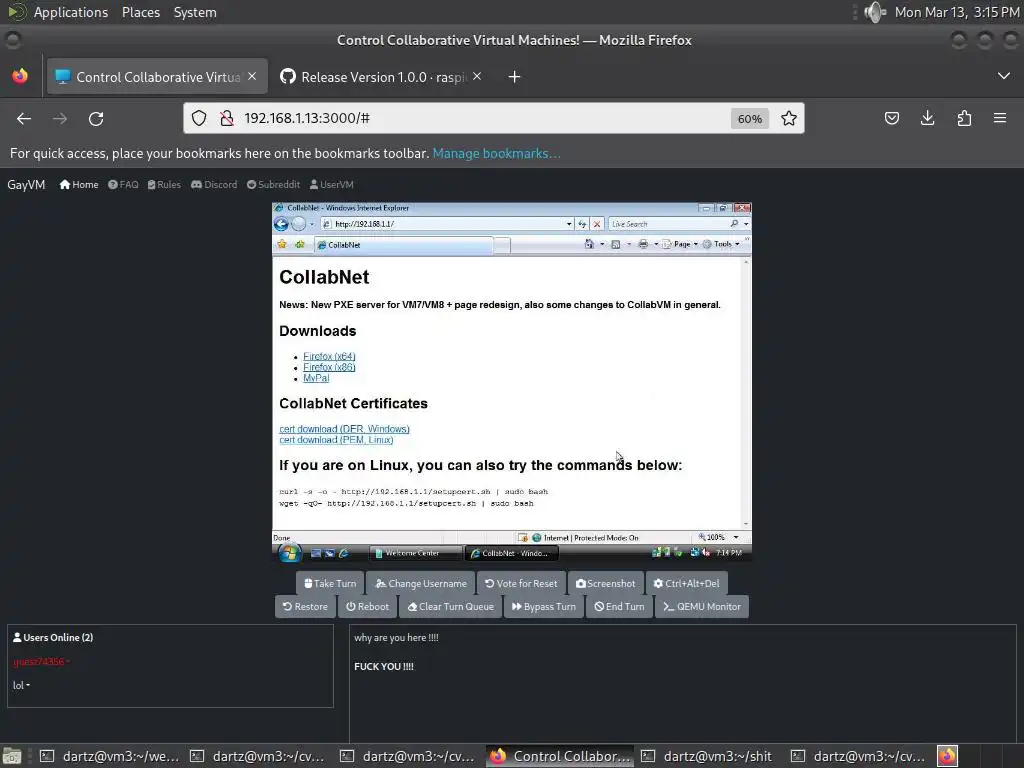The image size is (1024, 768).
Task: Open the lol user dropdown
Action: pos(21,685)
